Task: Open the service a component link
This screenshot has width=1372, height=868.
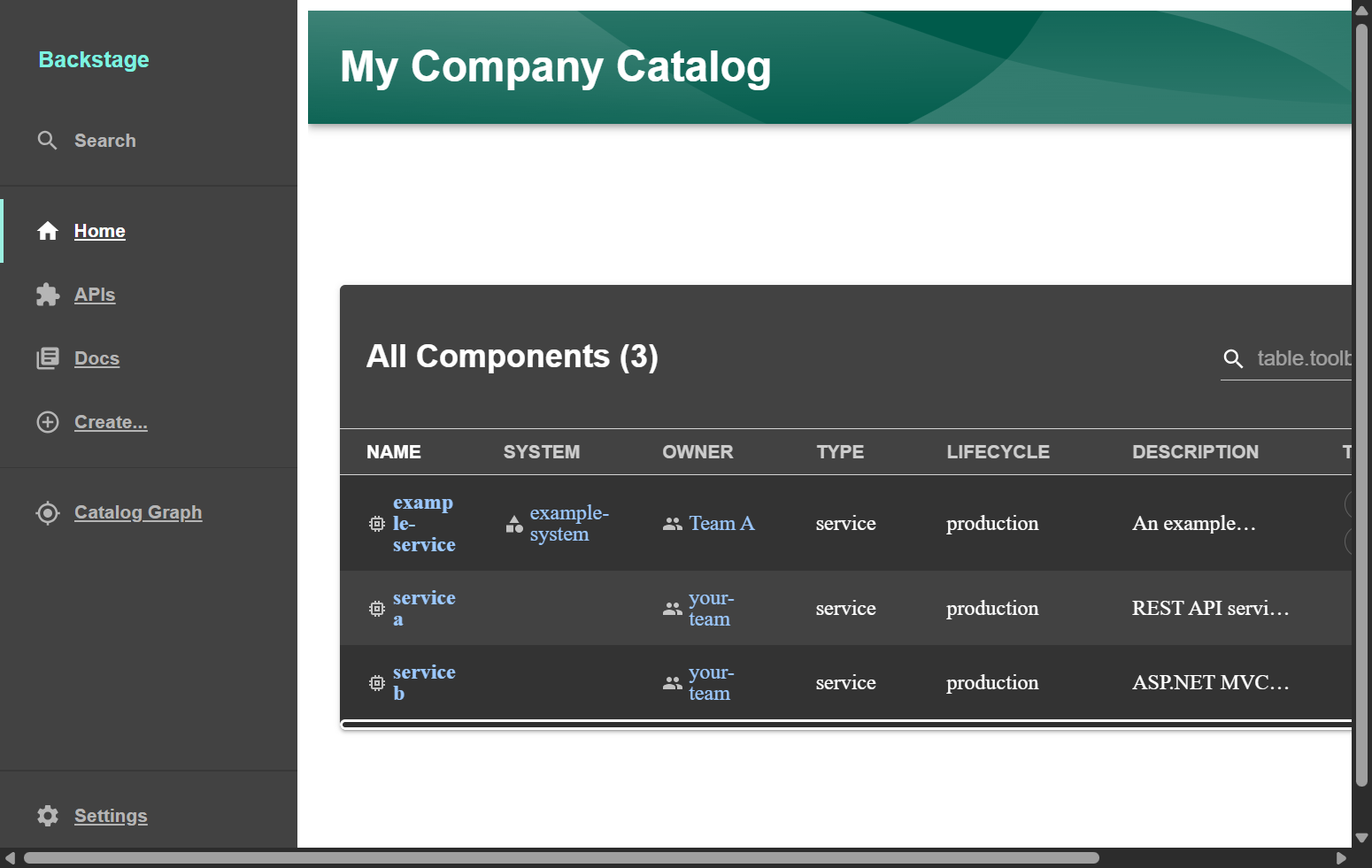Action: (x=424, y=609)
